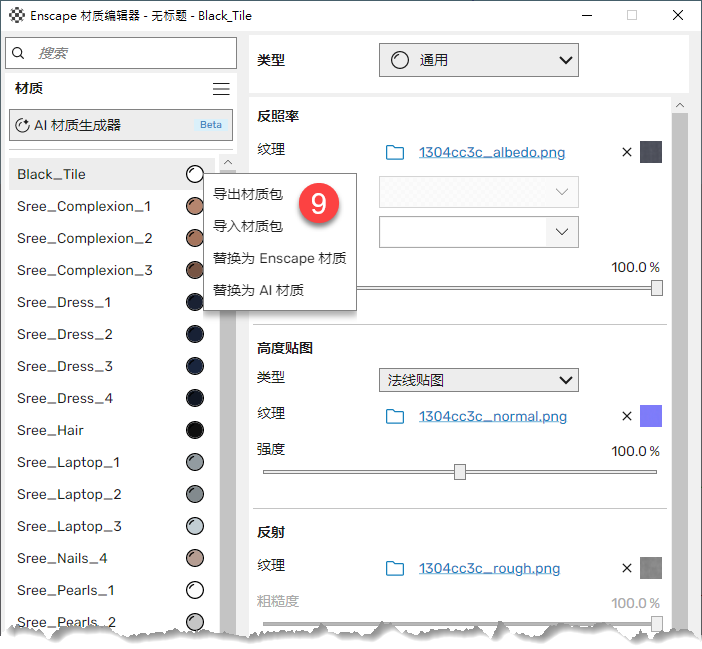Viewport: 702px width, 649px height.
Task: Open folder icon for albedo texture
Action: coord(395,153)
